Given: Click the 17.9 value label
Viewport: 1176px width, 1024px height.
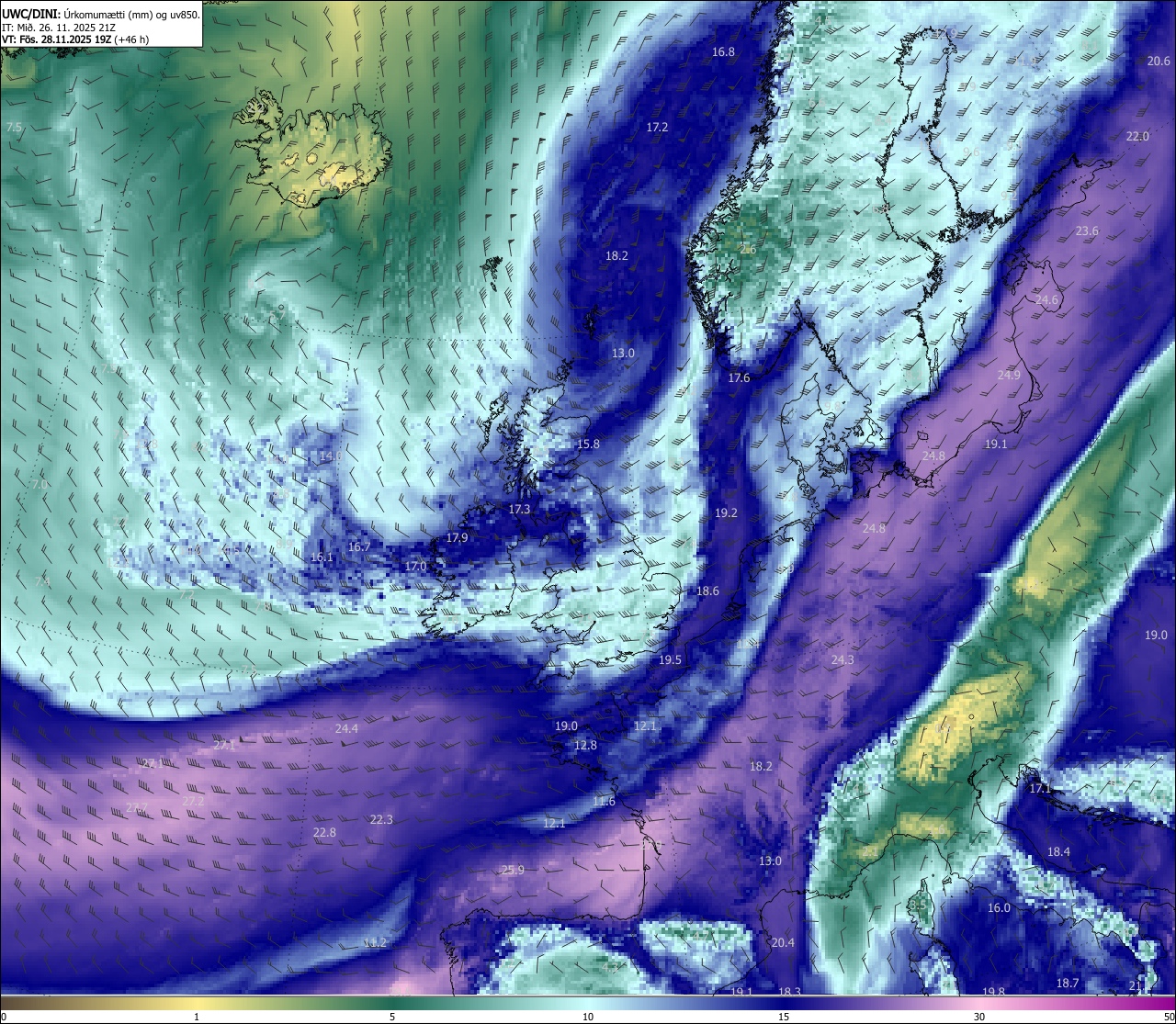Looking at the screenshot, I should coord(457,538).
